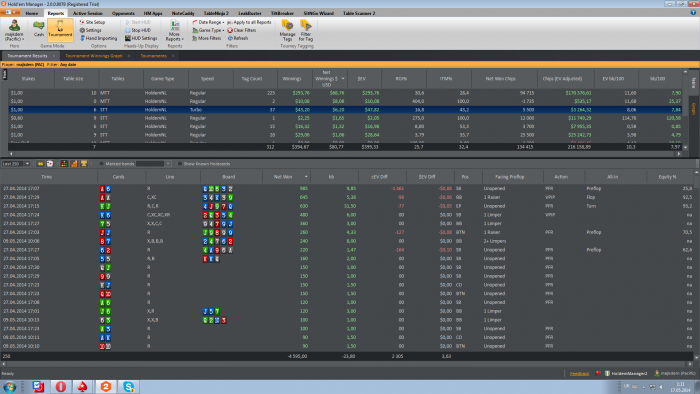Clear all filters
The height and width of the screenshot is (394, 700).
click(x=242, y=30)
